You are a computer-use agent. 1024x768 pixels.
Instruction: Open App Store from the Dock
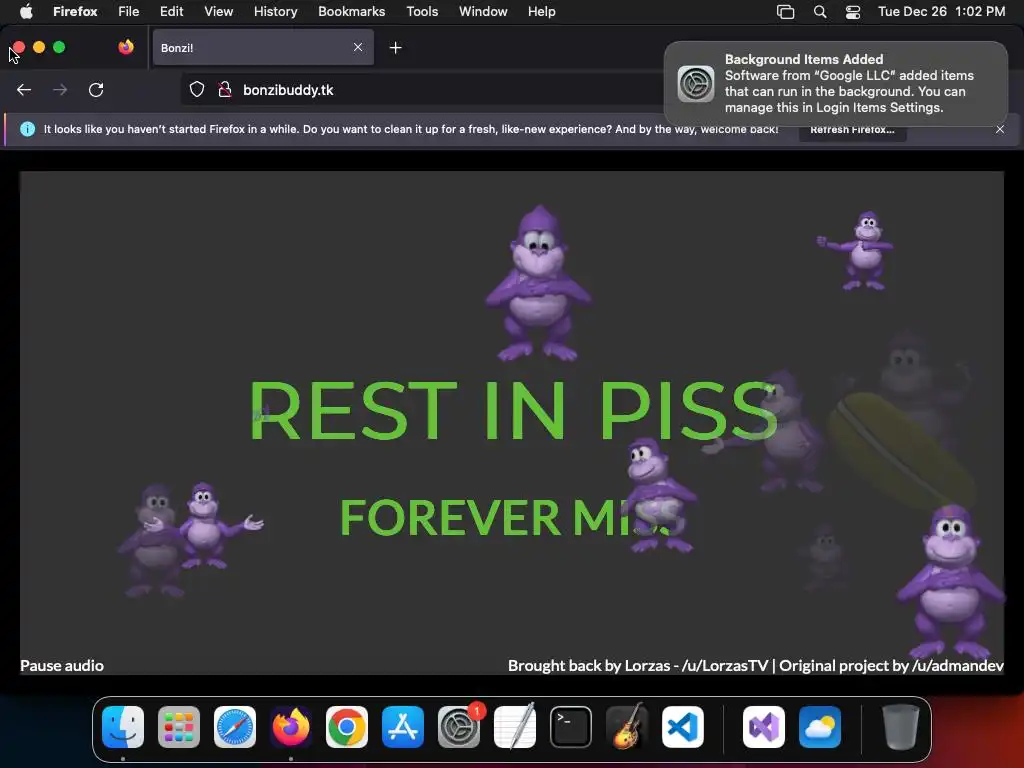[403, 727]
